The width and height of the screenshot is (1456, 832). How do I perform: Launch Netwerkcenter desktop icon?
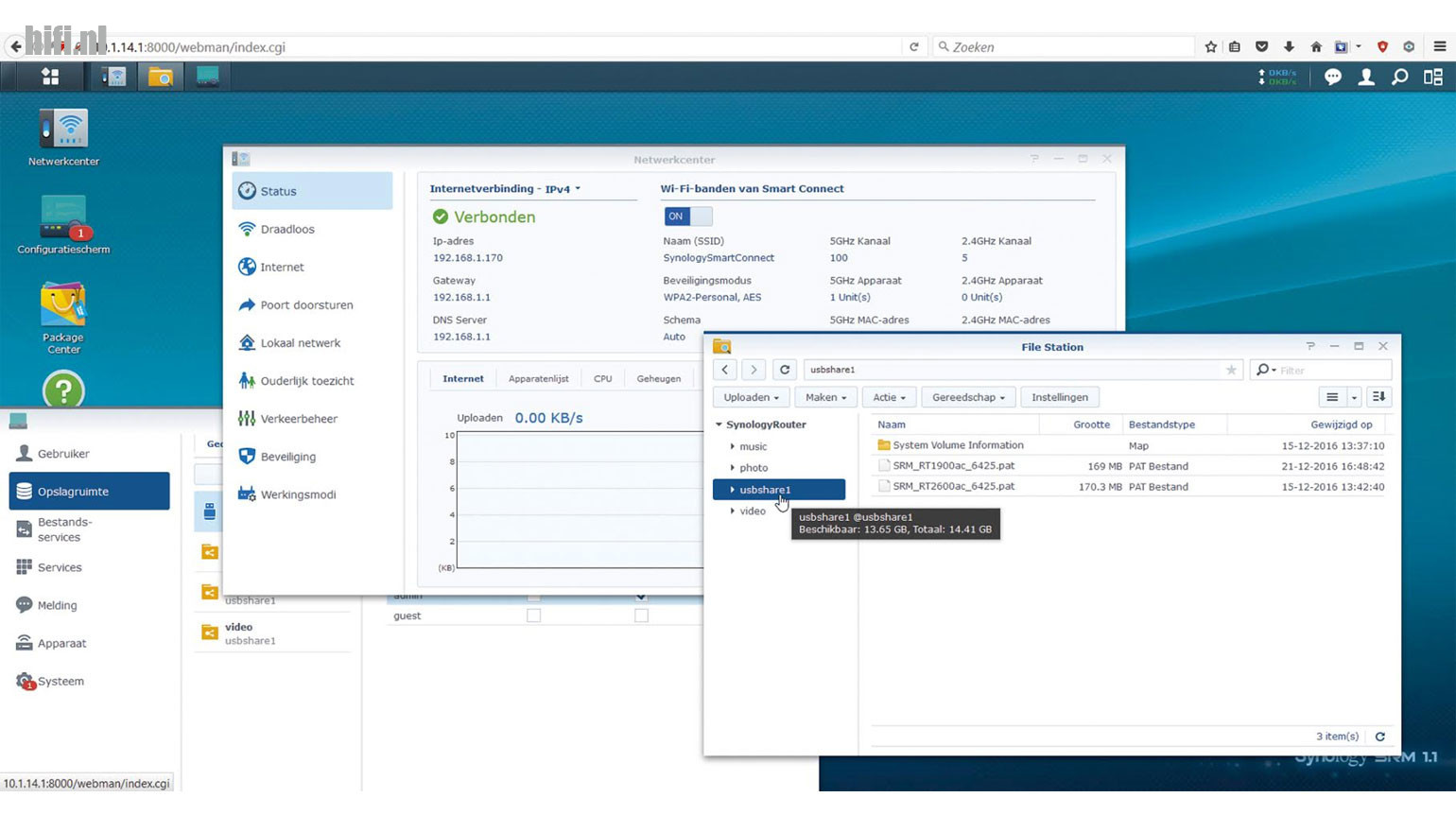(63, 138)
